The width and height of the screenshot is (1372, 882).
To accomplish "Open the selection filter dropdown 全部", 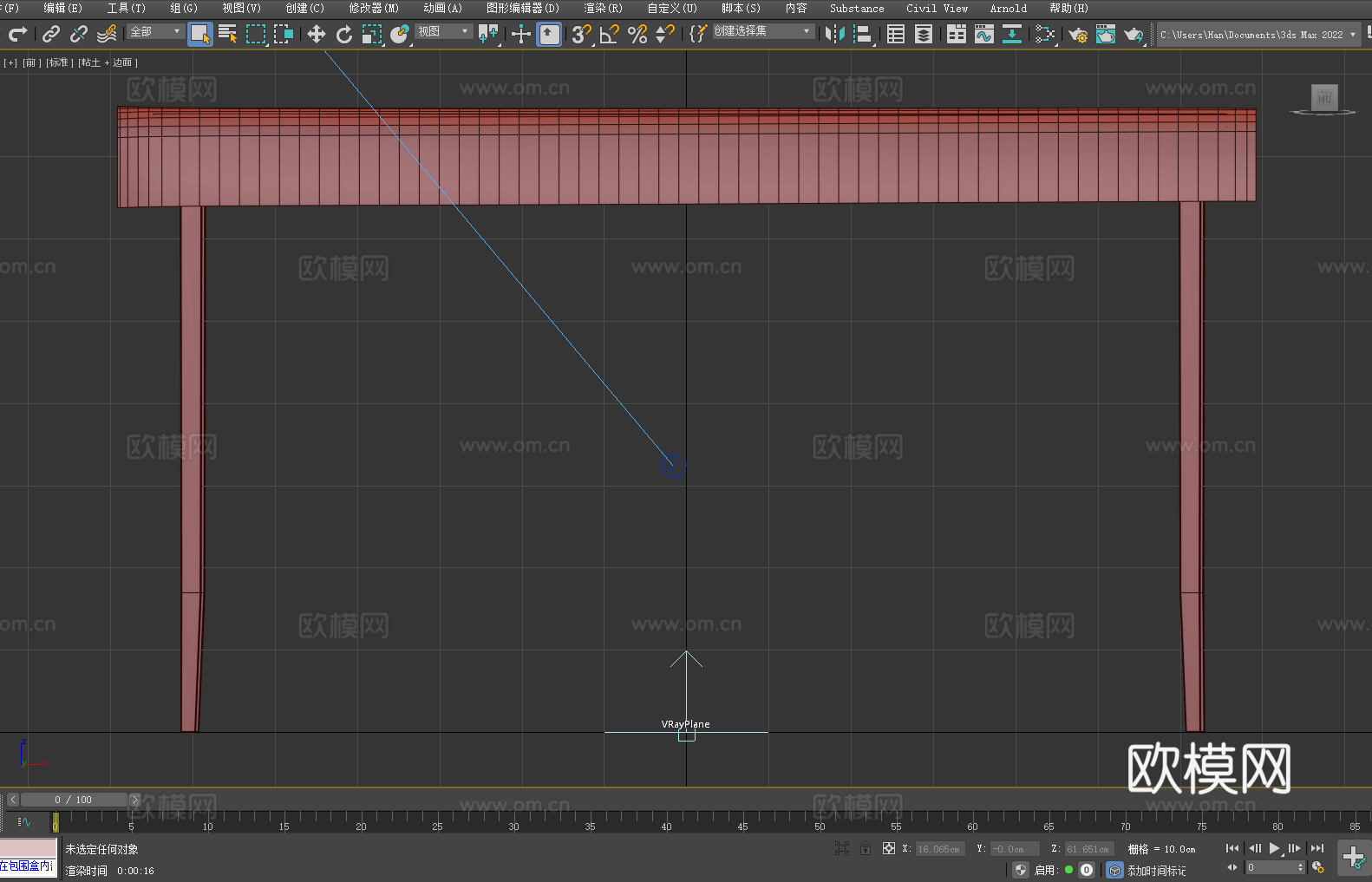I will [x=155, y=31].
